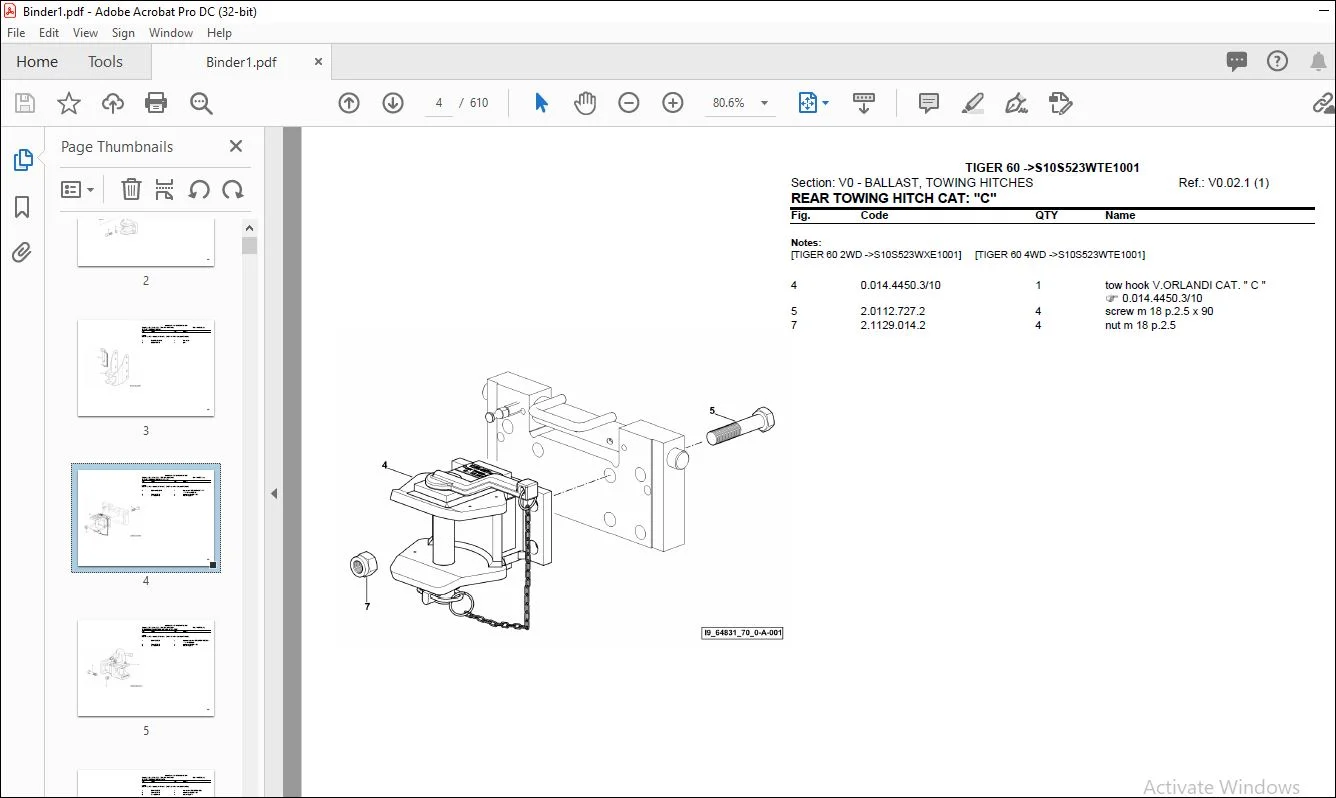Click 'tow hook V.ORLANDI CAT. " C "' text

(1185, 286)
